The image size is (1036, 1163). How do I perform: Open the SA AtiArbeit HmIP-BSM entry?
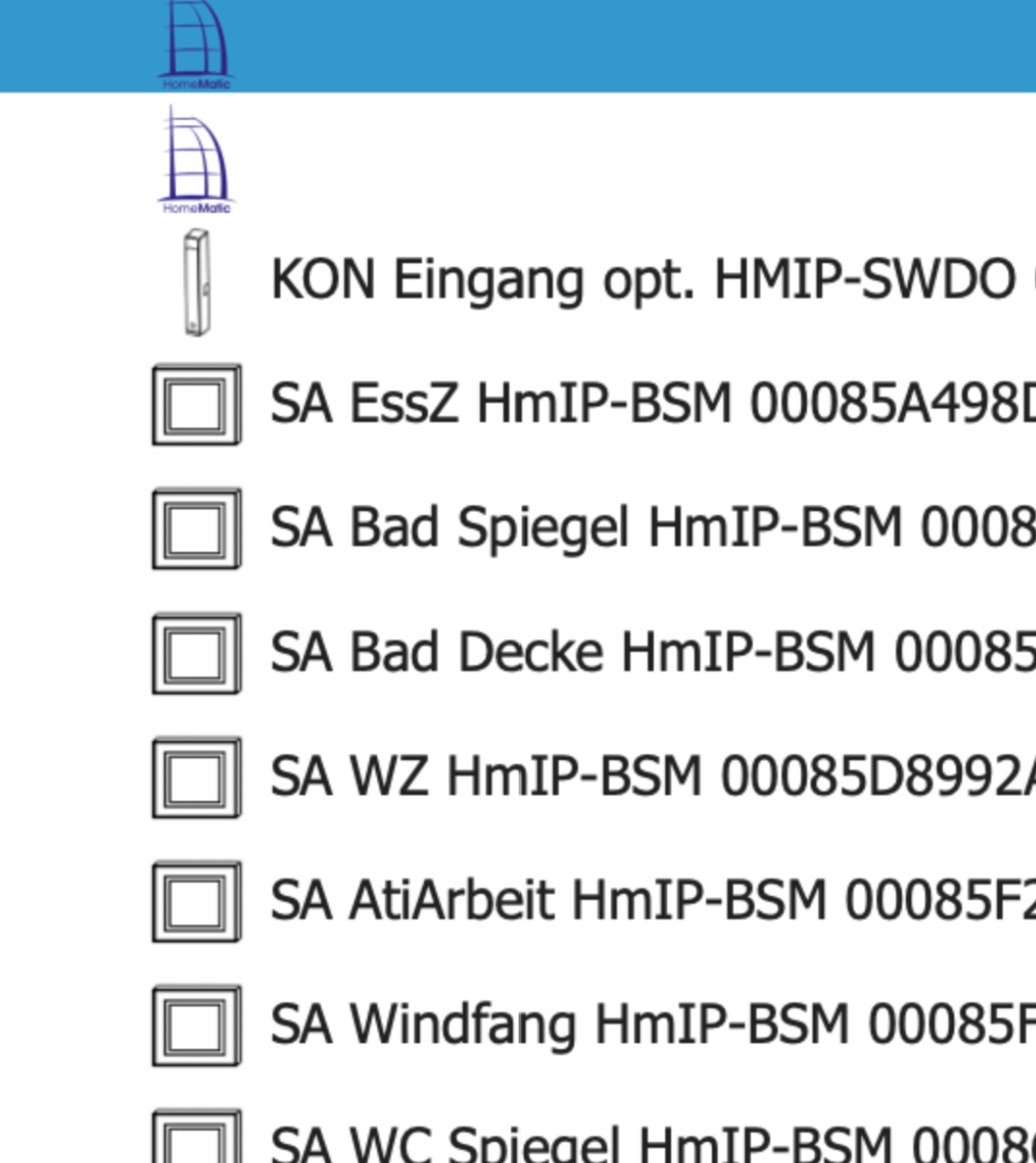(652, 901)
